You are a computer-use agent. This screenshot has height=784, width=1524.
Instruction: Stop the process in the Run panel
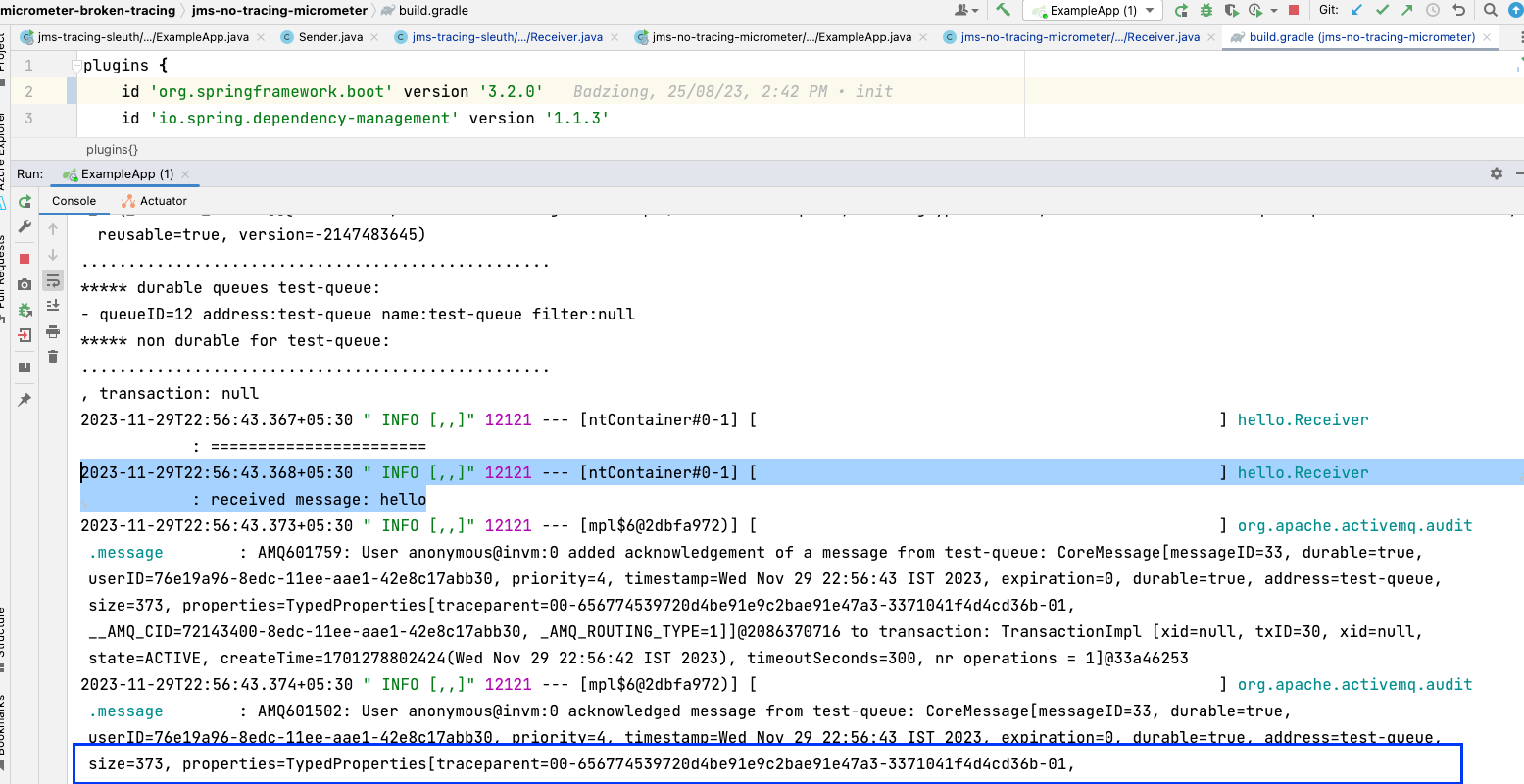click(25, 258)
